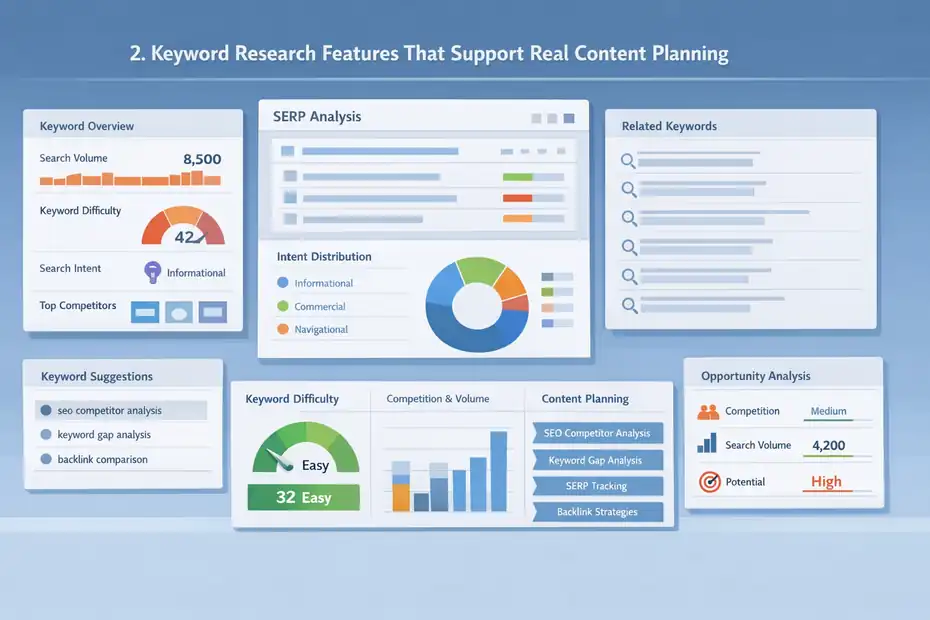Click the fourth magnifier icon in Related Keywords
The height and width of the screenshot is (620, 930).
tap(629, 246)
